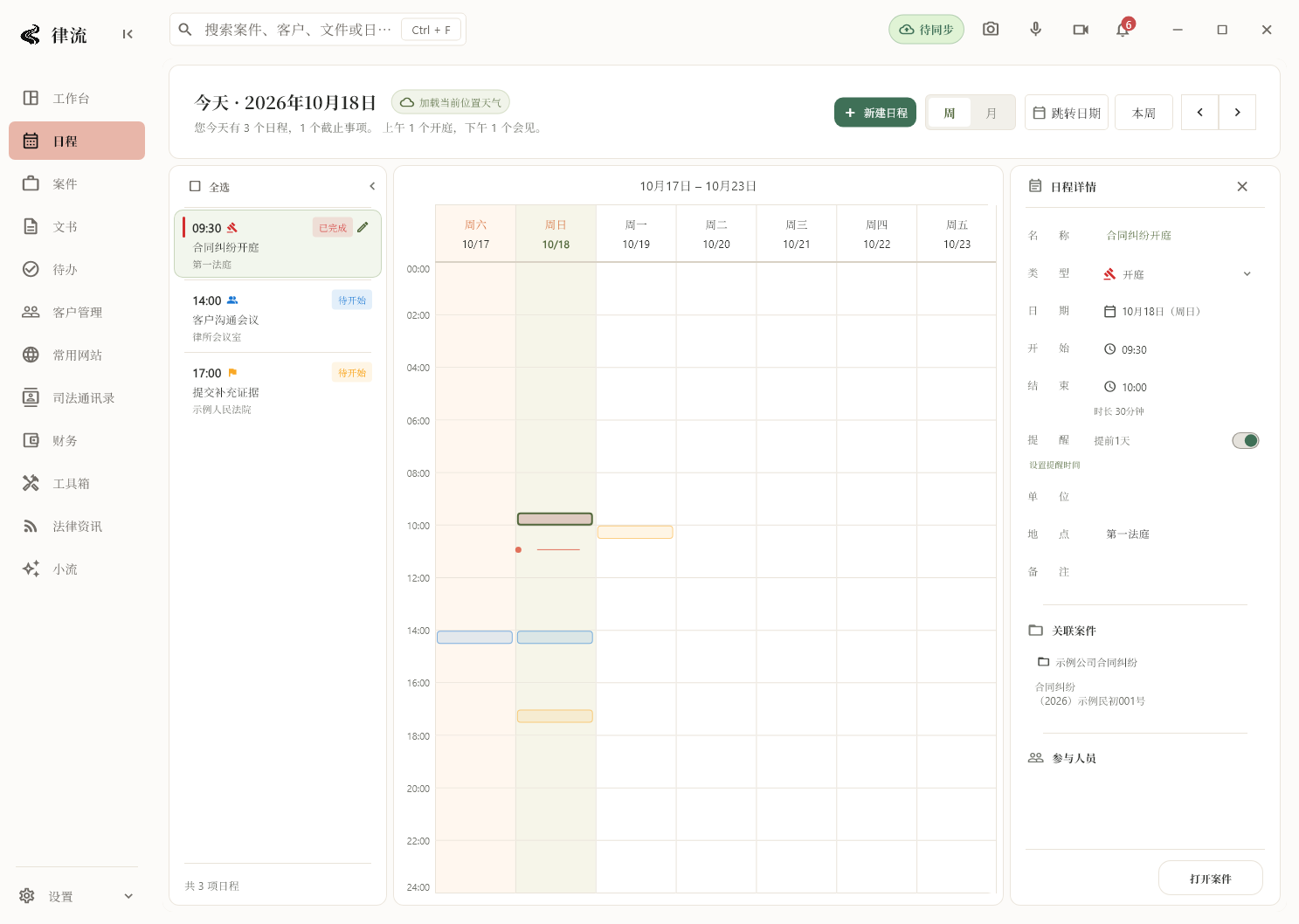Open 常用网站 section
Screen dimensions: 1299x924
(x=77, y=355)
